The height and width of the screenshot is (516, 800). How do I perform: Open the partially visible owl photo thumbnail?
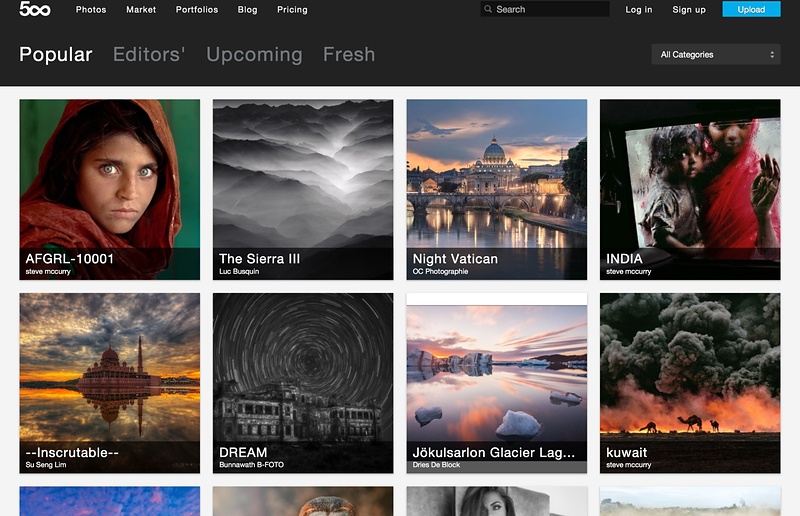click(303, 501)
